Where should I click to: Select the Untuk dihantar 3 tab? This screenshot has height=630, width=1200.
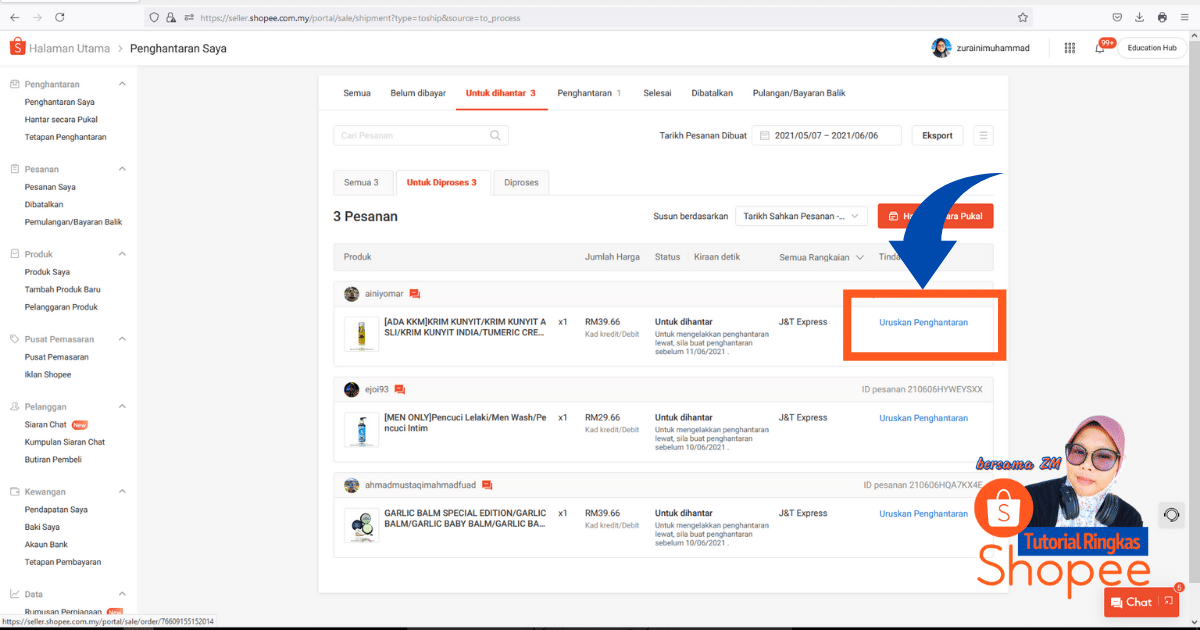point(501,93)
